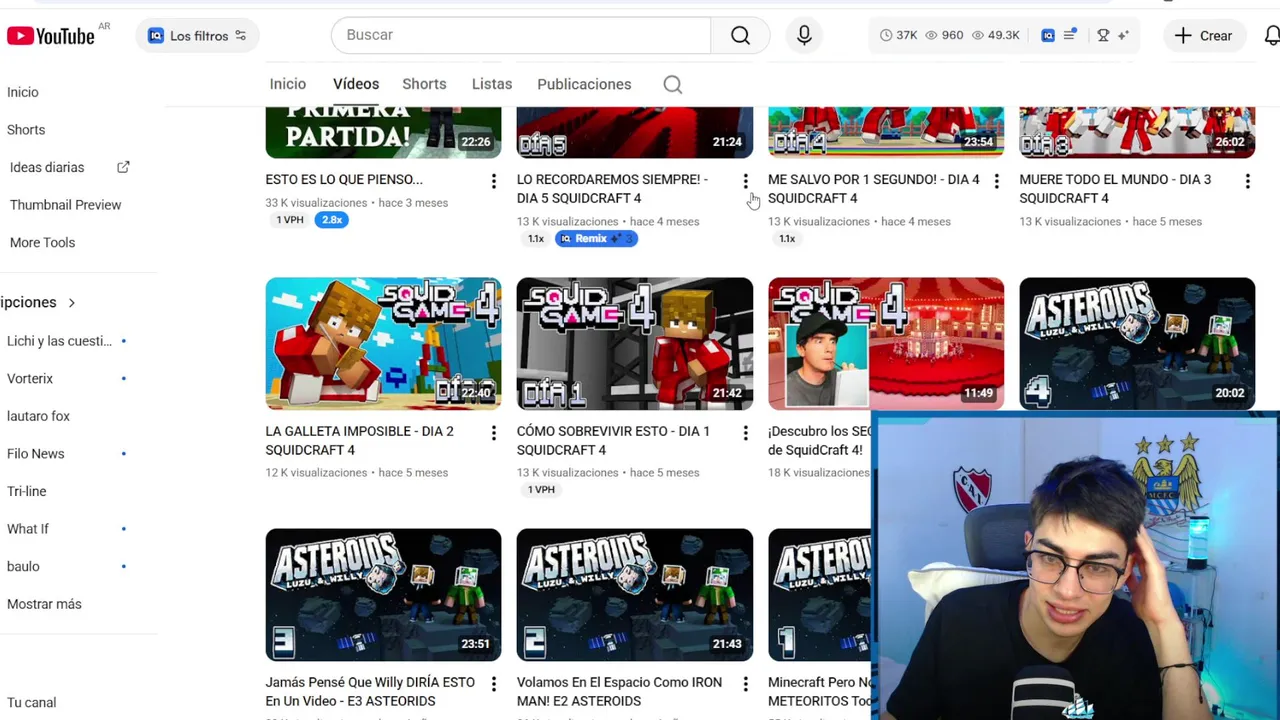This screenshot has height=720, width=1280.
Task: Click the clock 37K stat in vidIQ bar
Action: 899,35
